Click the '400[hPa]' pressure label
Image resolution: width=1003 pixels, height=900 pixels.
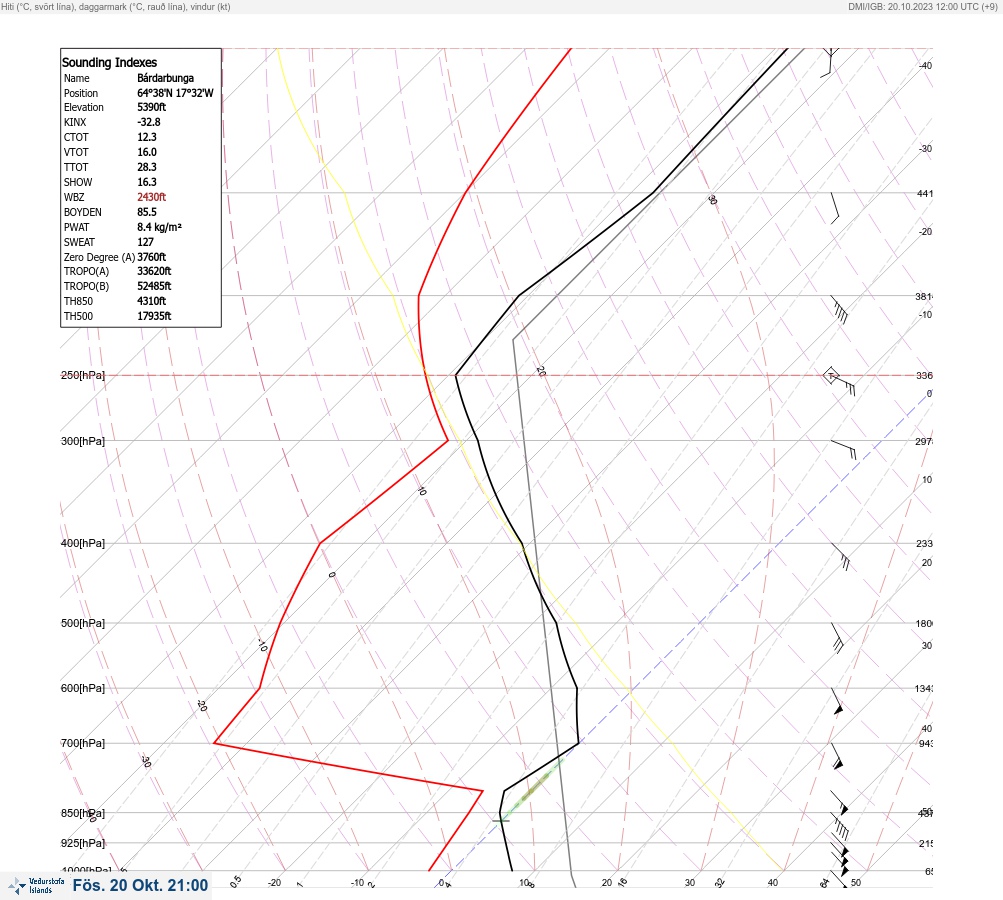pos(83,544)
